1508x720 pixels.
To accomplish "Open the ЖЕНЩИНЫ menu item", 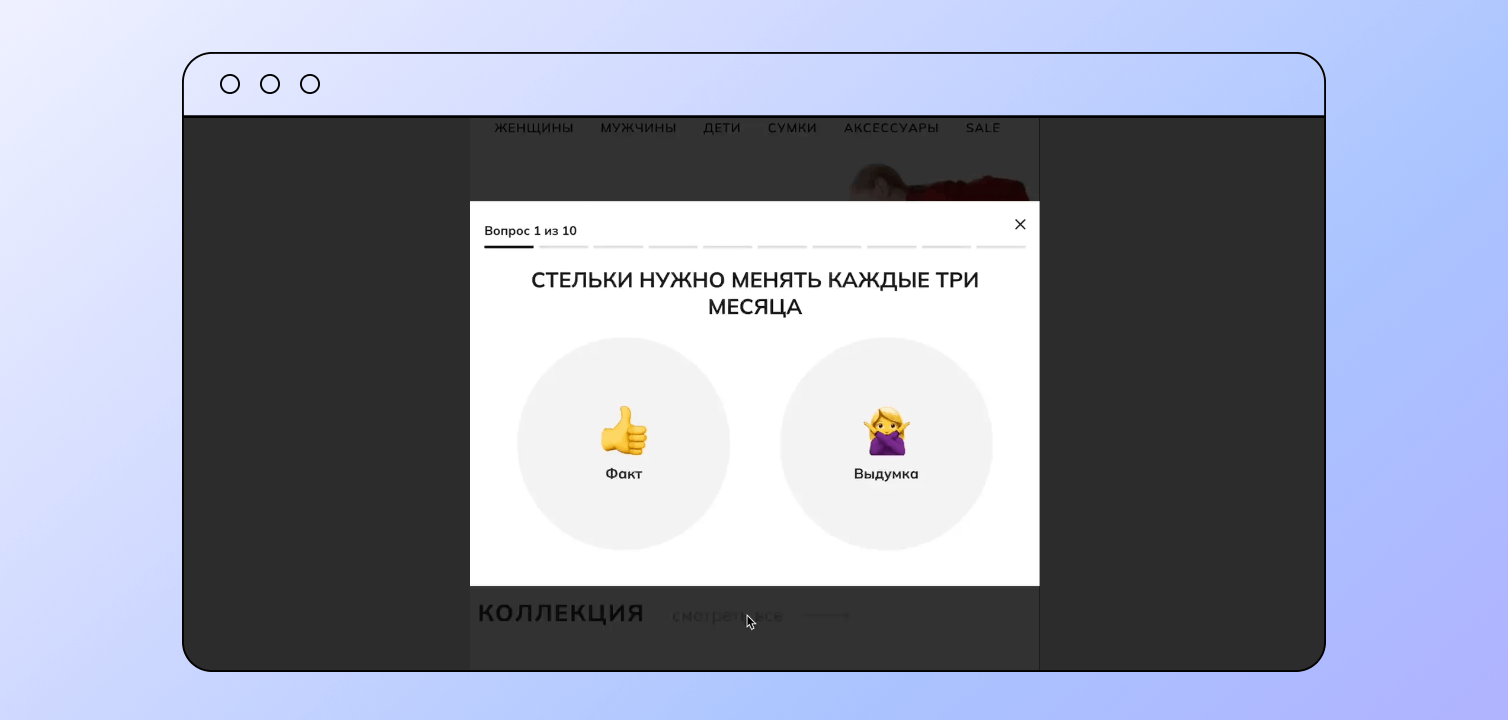I will click(534, 128).
